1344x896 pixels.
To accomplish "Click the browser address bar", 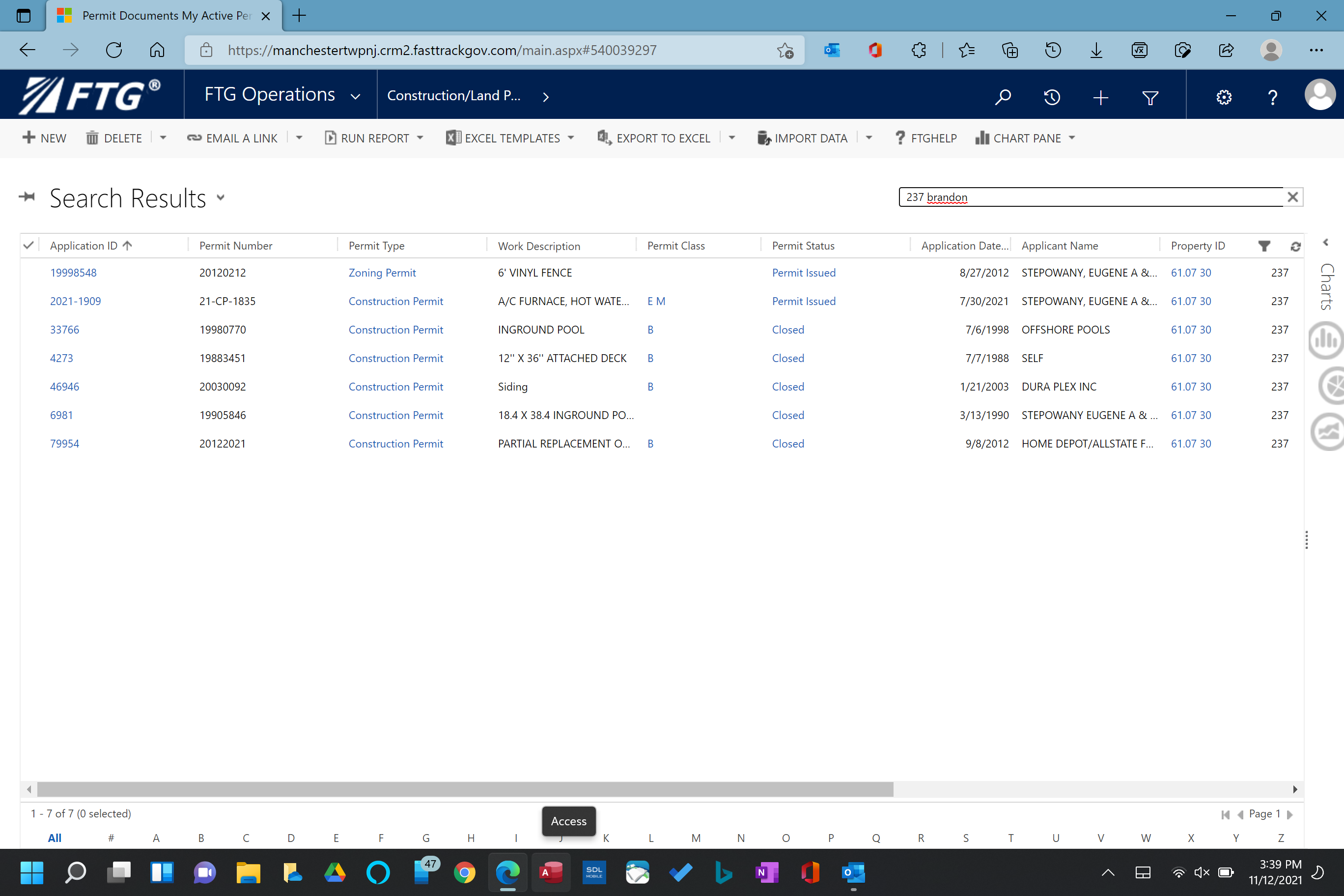I will [x=494, y=50].
